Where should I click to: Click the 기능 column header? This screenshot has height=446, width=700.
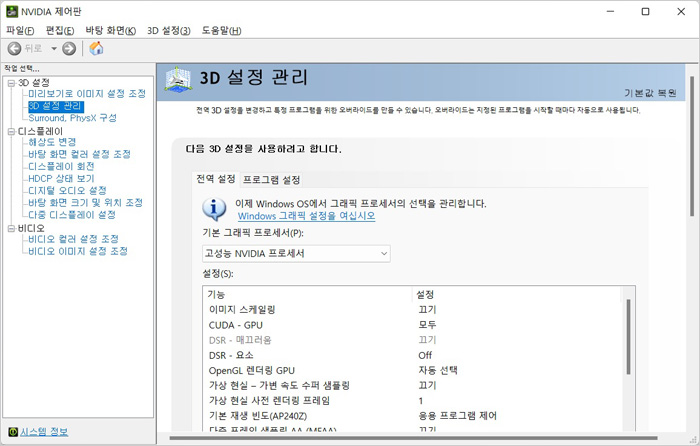[307, 294]
